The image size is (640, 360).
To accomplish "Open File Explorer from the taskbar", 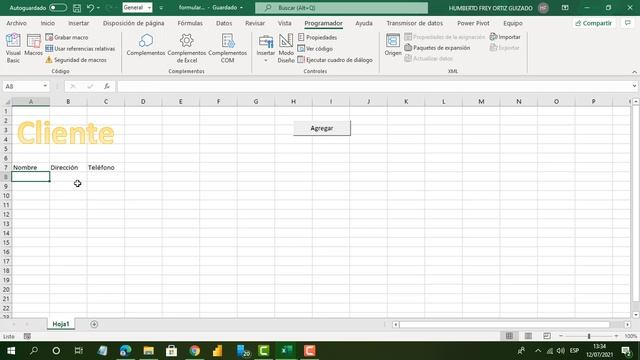I will (x=149, y=351).
